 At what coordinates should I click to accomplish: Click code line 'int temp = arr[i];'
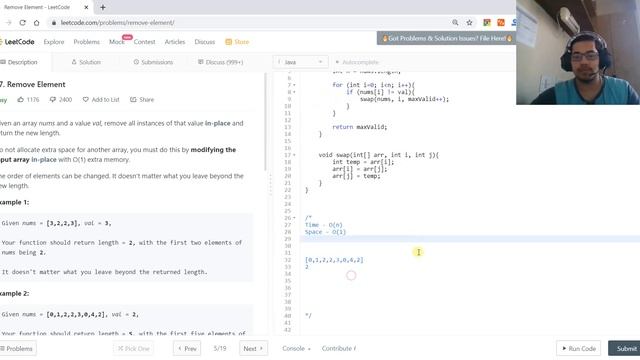click(363, 162)
